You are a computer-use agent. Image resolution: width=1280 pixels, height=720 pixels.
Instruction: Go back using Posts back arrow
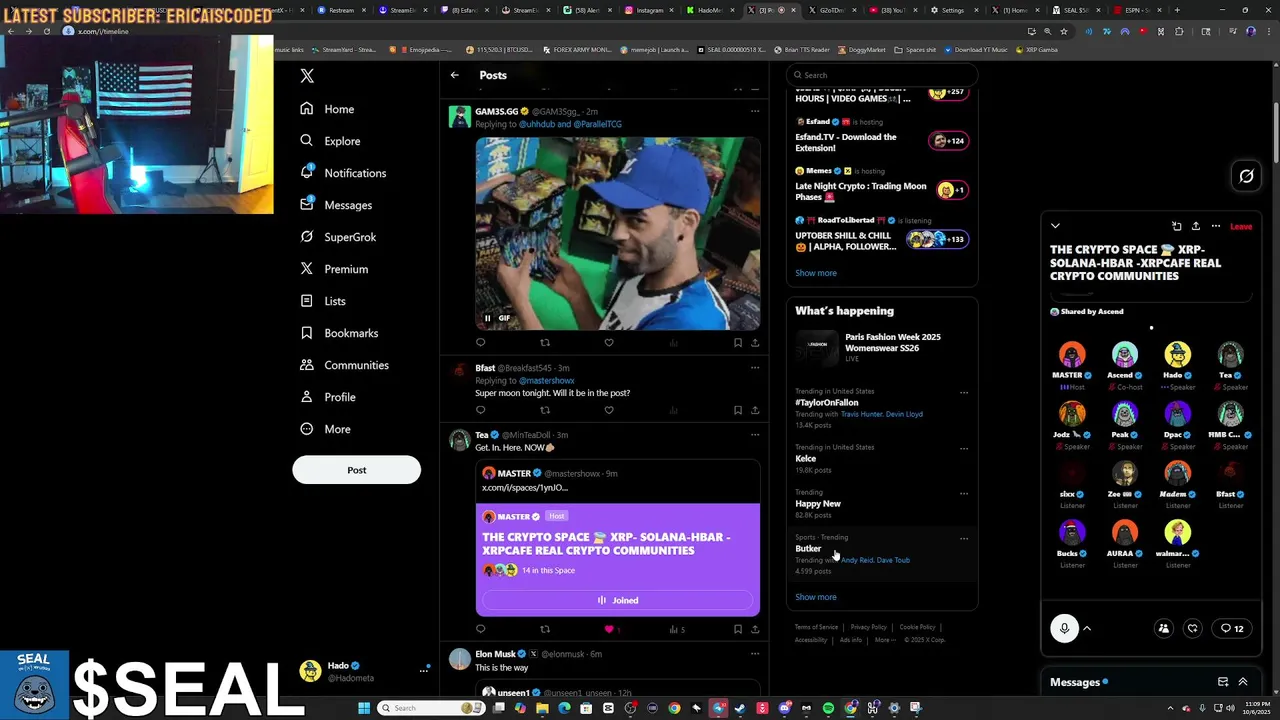click(454, 75)
